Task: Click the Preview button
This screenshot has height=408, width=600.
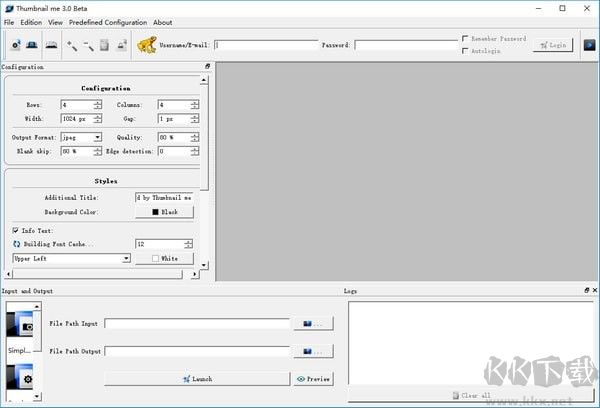Action: [313, 379]
